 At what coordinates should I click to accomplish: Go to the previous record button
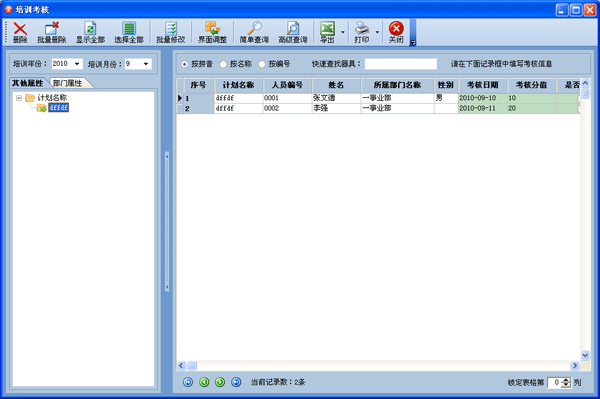pyautogui.click(x=204, y=382)
